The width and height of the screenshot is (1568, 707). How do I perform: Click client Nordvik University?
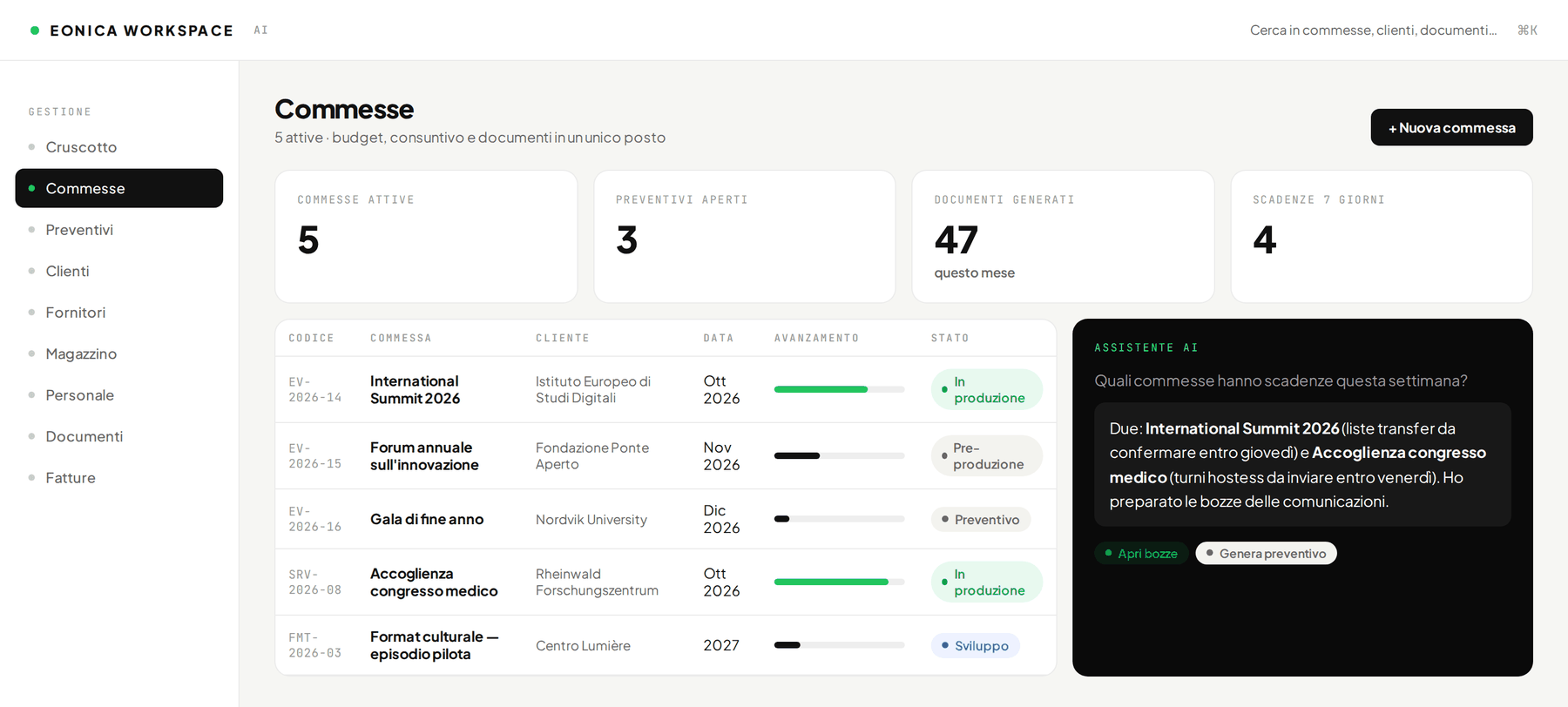tap(591, 520)
